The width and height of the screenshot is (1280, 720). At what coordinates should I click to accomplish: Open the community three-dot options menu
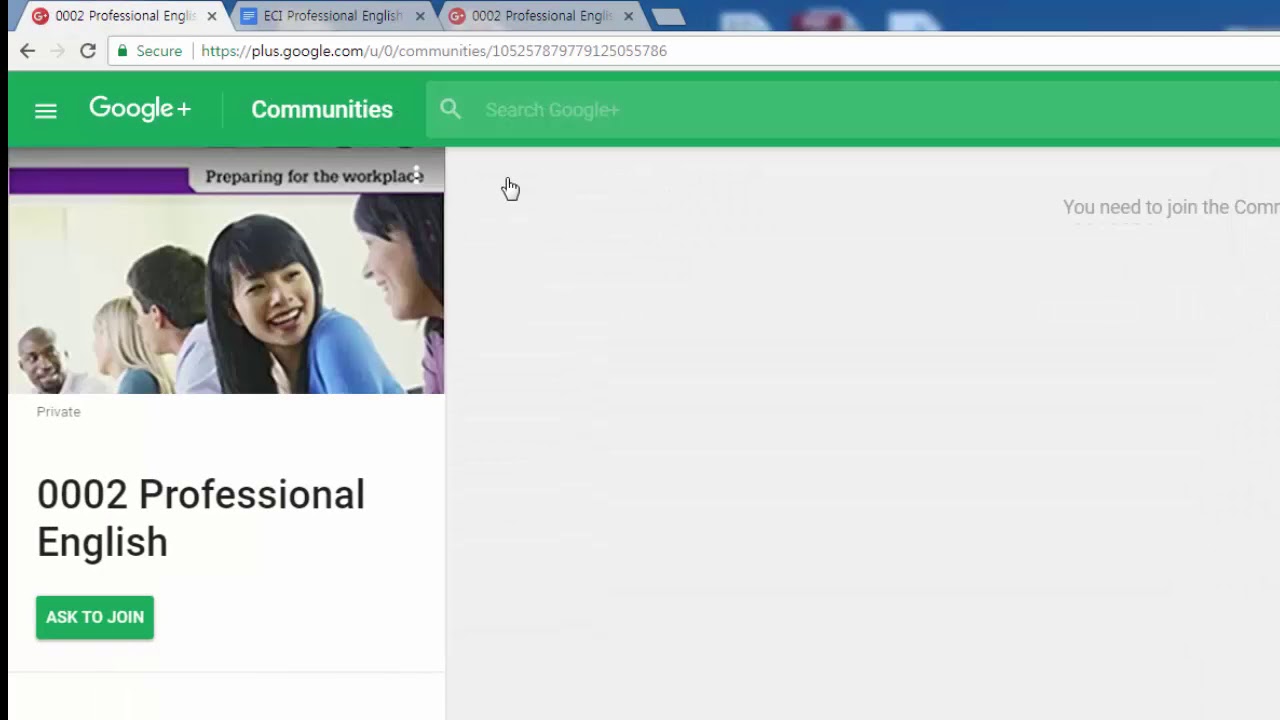pyautogui.click(x=417, y=175)
